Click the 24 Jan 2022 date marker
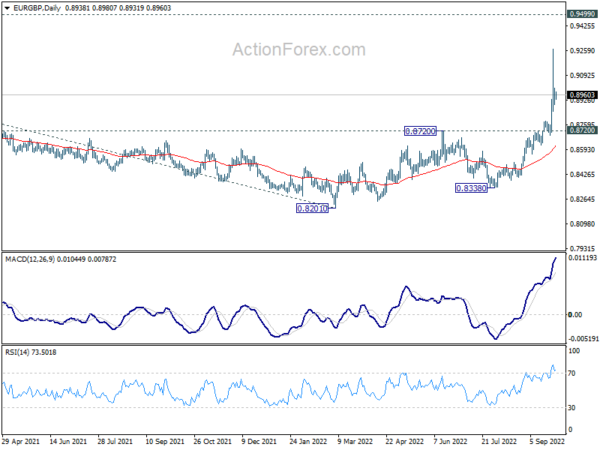Image resolution: width=600 pixels, height=450 pixels. tap(308, 441)
